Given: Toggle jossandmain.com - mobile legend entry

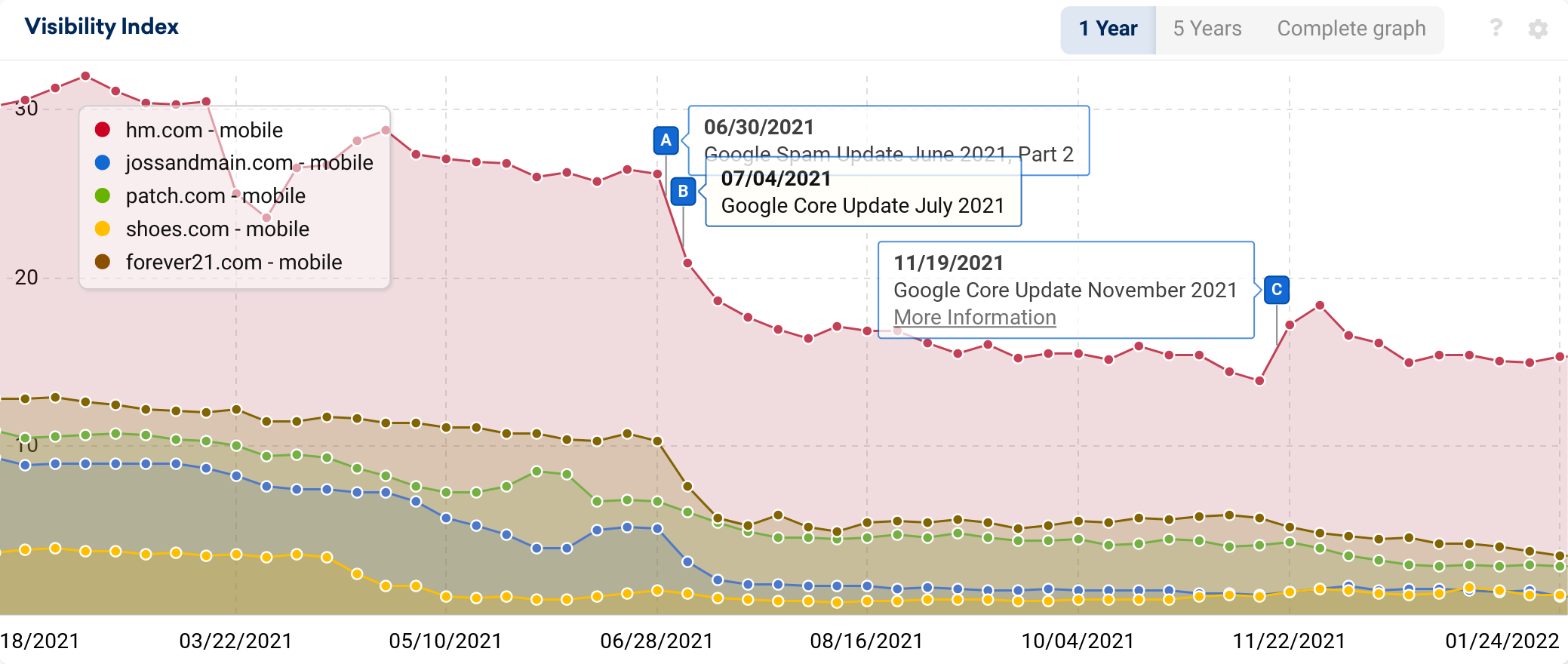Looking at the screenshot, I should pos(234,163).
